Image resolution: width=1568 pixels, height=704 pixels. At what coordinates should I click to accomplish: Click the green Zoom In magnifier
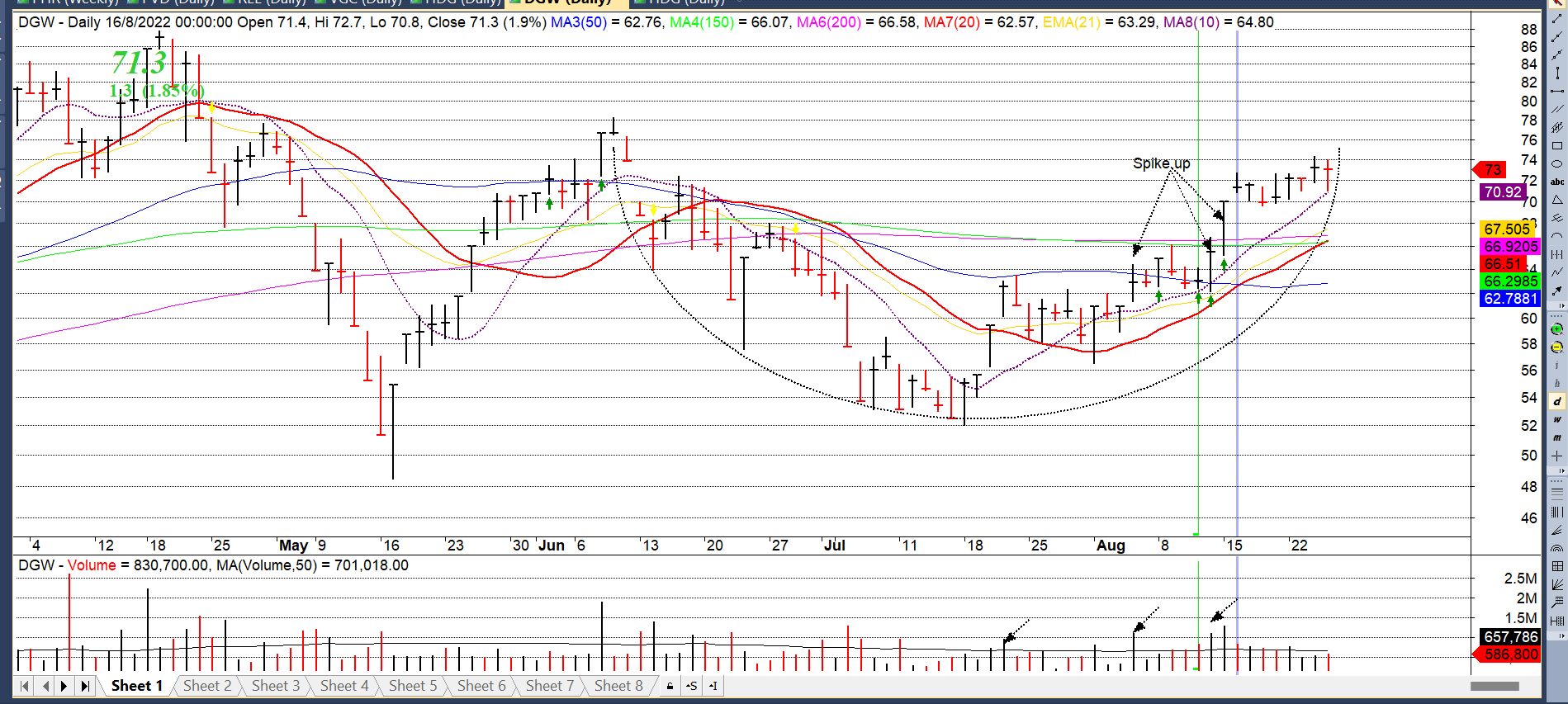tap(1557, 329)
